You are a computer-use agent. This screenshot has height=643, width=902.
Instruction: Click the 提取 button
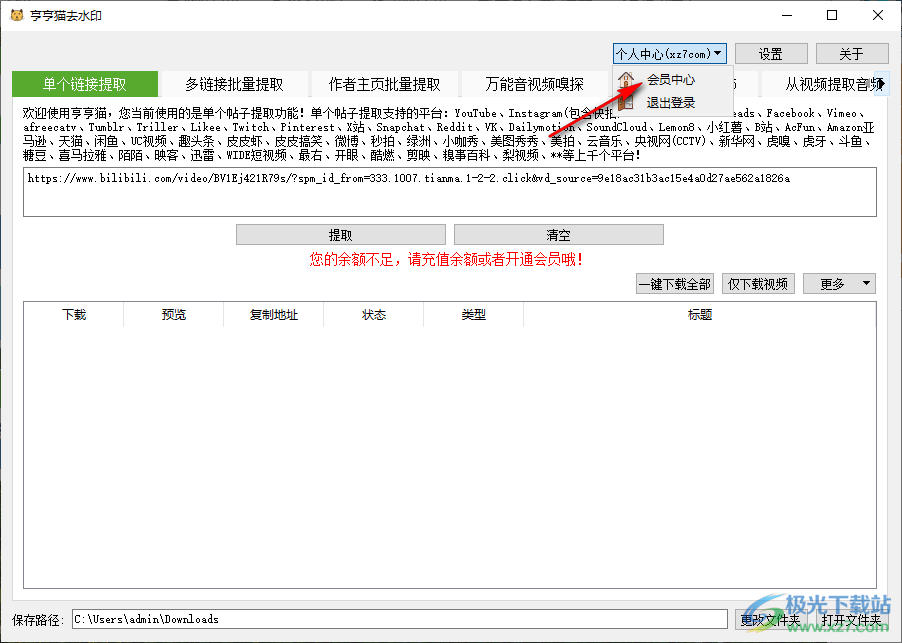340,235
